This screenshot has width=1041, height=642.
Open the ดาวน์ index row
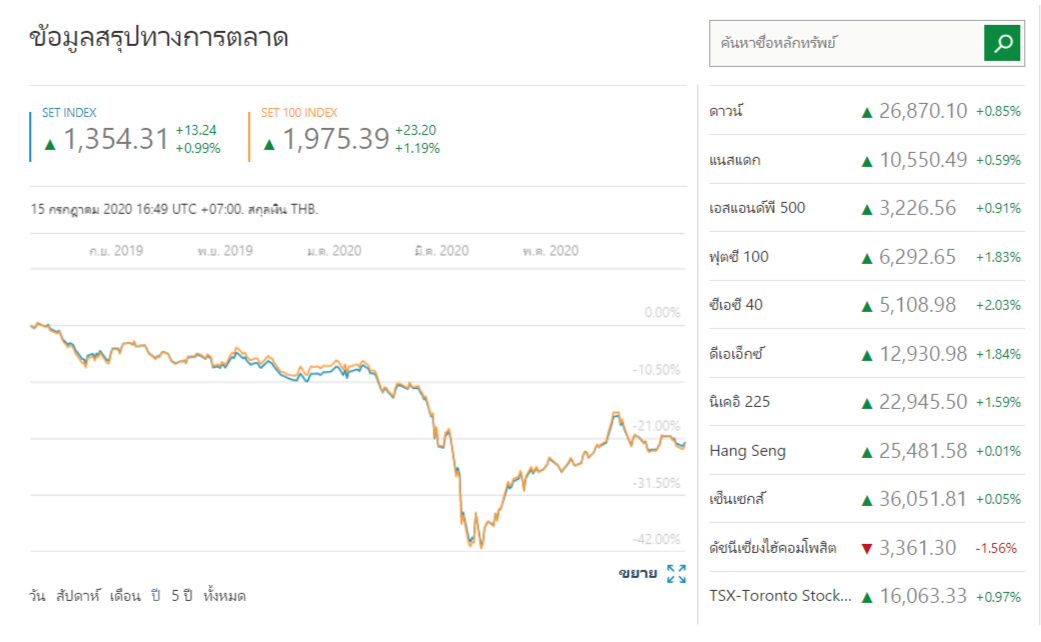pos(726,111)
